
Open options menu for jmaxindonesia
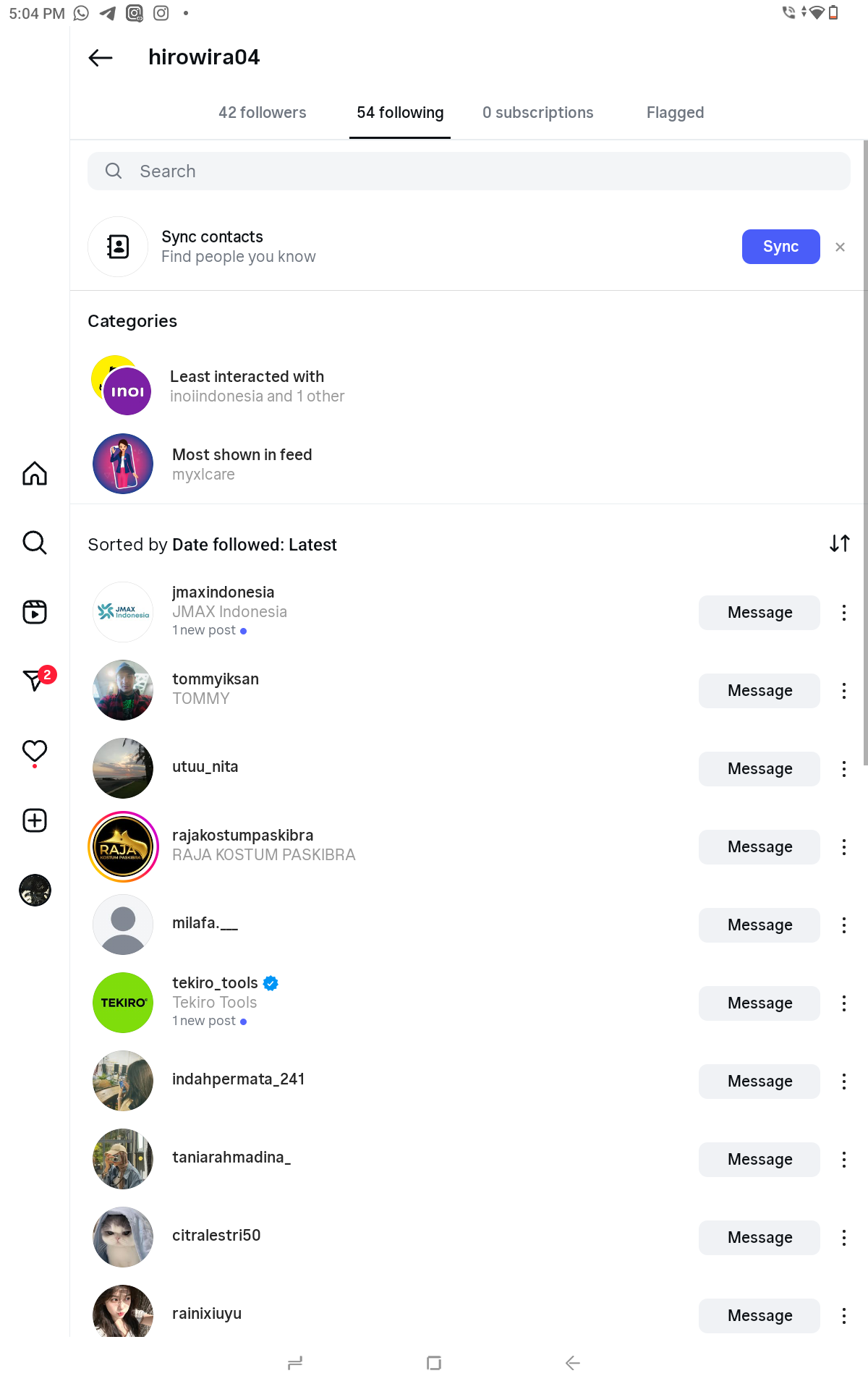point(843,613)
